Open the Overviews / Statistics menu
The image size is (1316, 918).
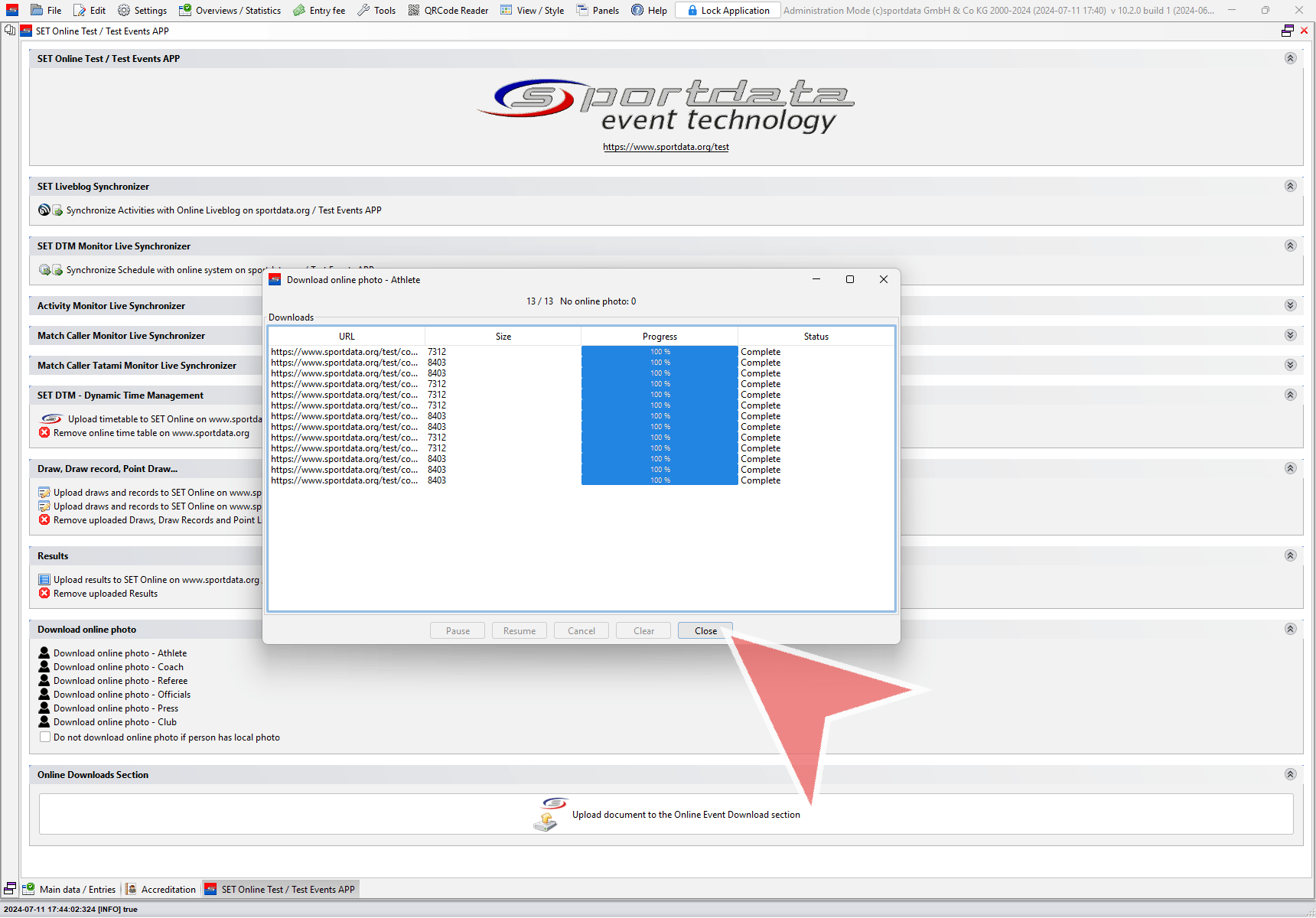[230, 11]
